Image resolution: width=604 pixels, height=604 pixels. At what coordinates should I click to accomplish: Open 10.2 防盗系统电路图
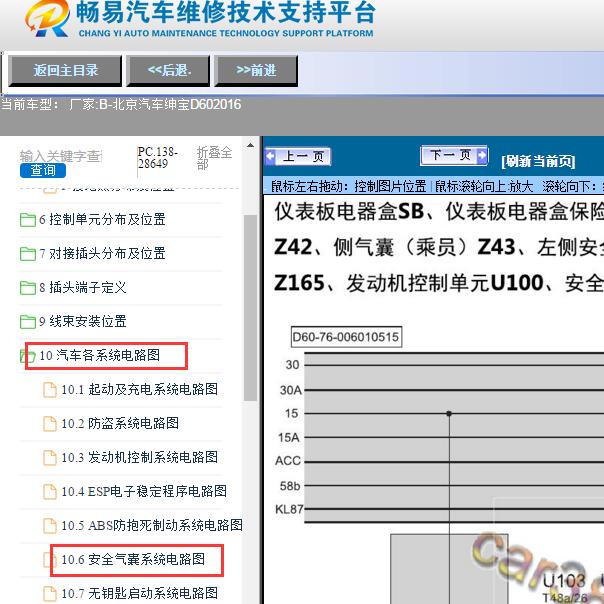[x=120, y=423]
